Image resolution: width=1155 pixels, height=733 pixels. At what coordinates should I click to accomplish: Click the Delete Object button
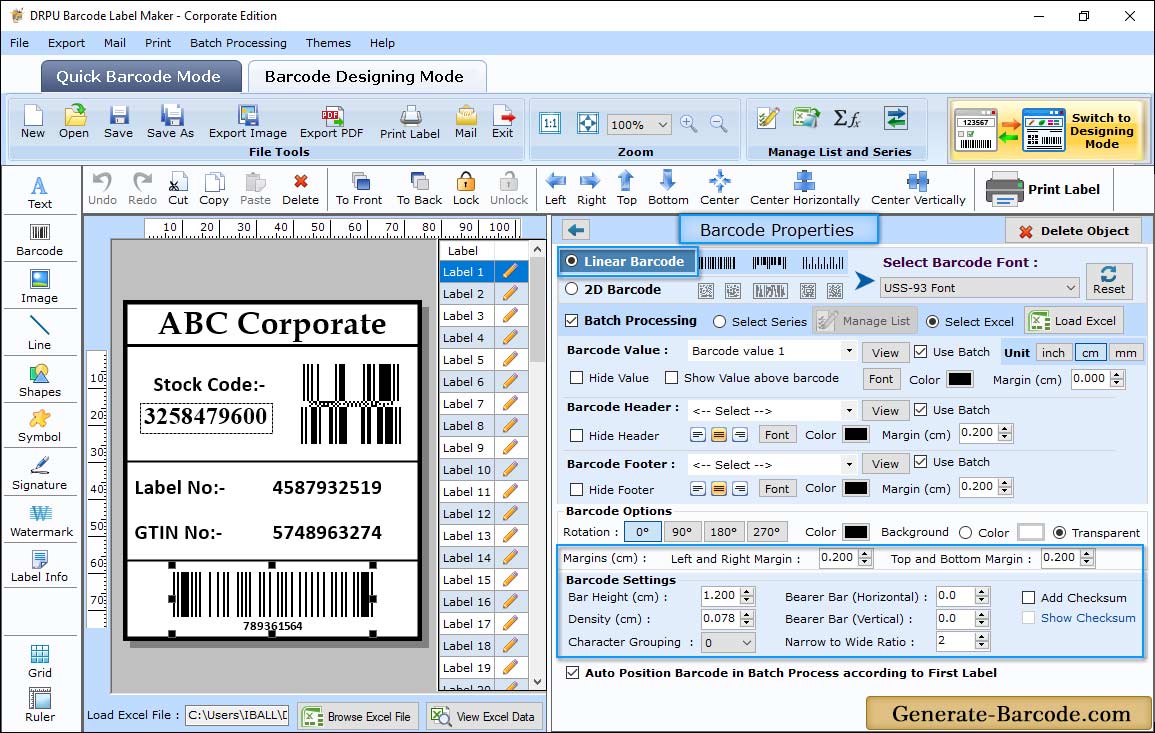(1073, 231)
